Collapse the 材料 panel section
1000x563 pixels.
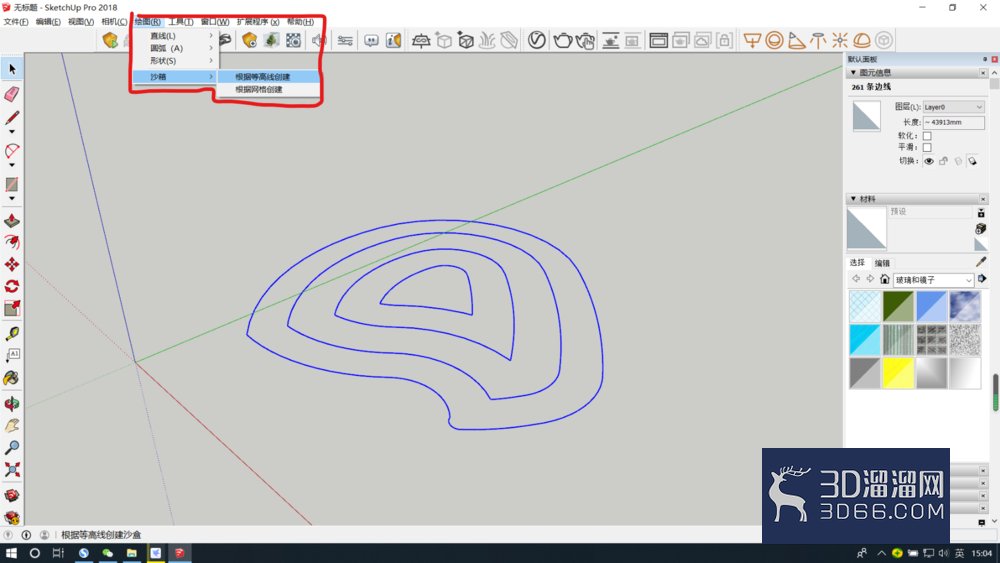853,199
